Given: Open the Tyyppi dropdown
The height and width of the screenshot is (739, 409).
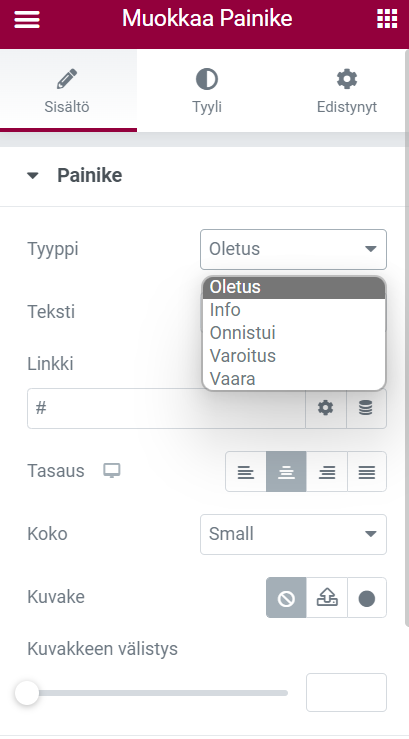Looking at the screenshot, I should click(x=293, y=249).
